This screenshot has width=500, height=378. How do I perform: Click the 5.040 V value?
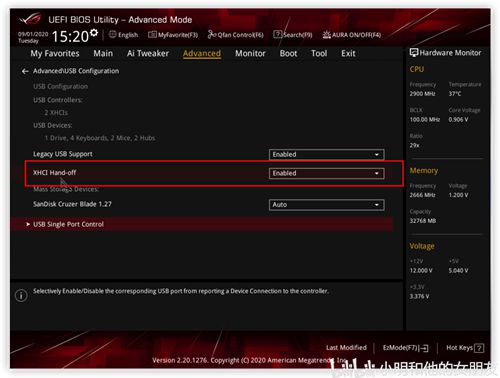[458, 270]
